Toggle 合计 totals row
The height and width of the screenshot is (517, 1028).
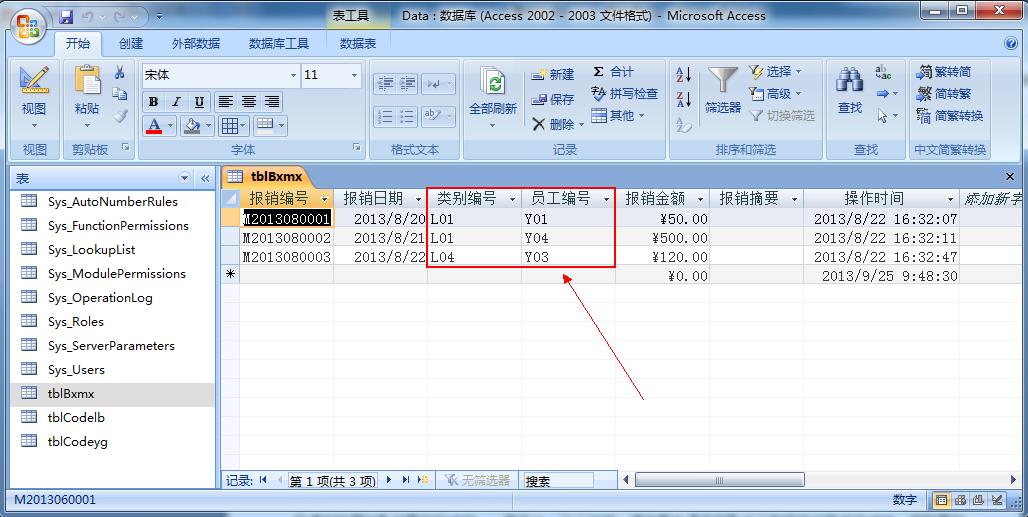pyautogui.click(x=614, y=71)
